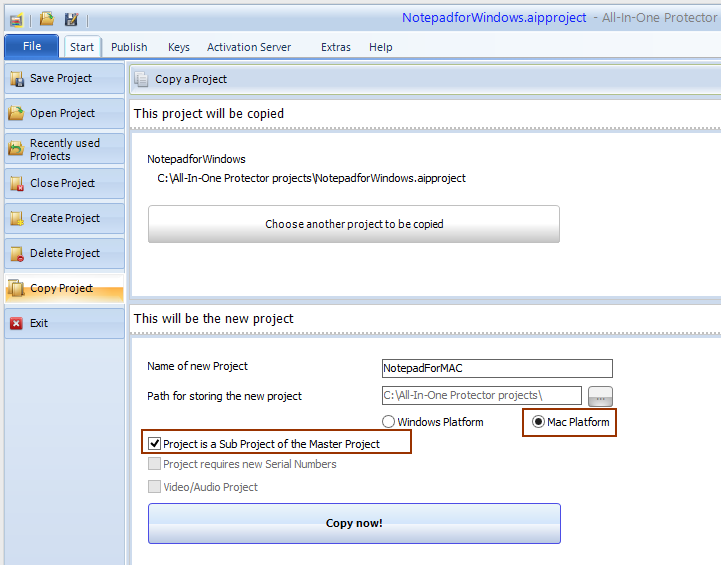Click the Save Project sidebar icon
Image resolution: width=721 pixels, height=565 pixels.
(17, 79)
